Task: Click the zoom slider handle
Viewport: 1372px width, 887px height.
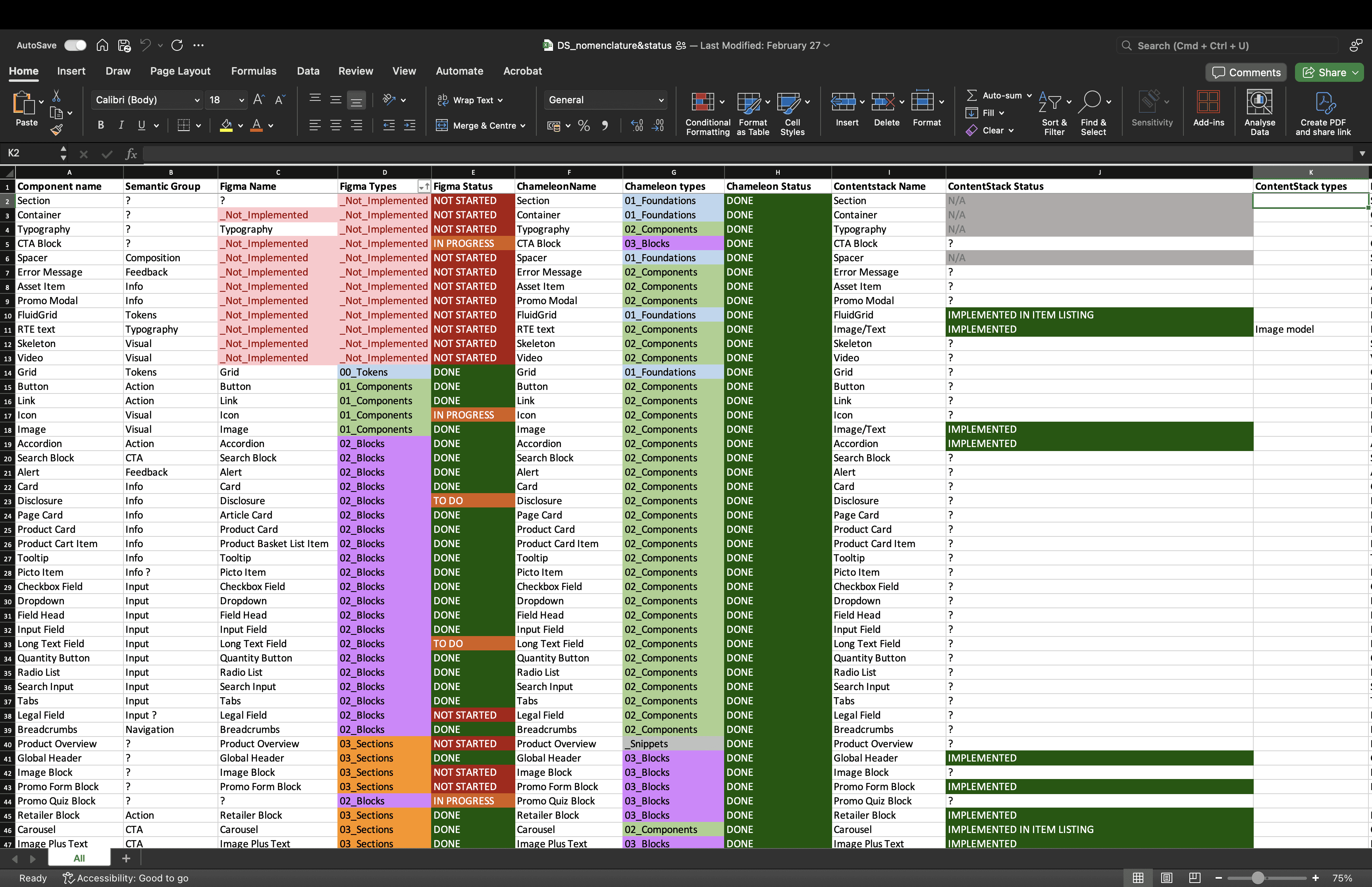Action: click(x=1258, y=878)
